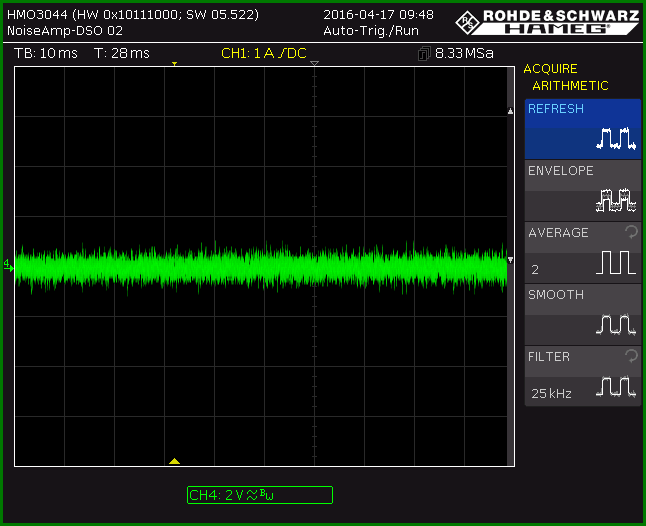This screenshot has height=526, width=646.
Task: Click the T: 28 ms trigger time readout
Action: click(122, 53)
